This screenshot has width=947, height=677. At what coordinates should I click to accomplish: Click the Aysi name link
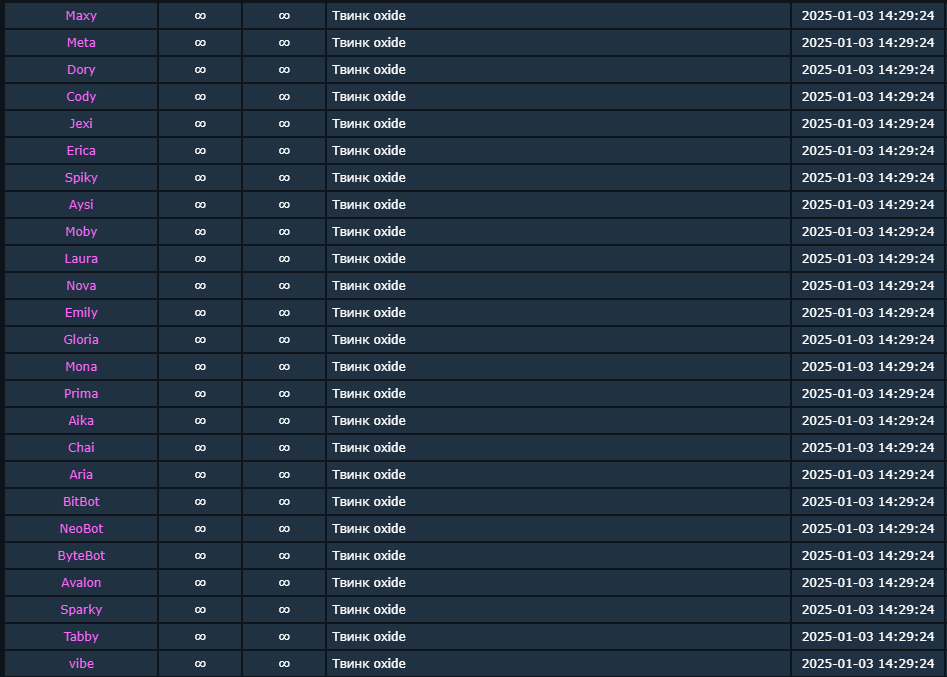click(81, 205)
